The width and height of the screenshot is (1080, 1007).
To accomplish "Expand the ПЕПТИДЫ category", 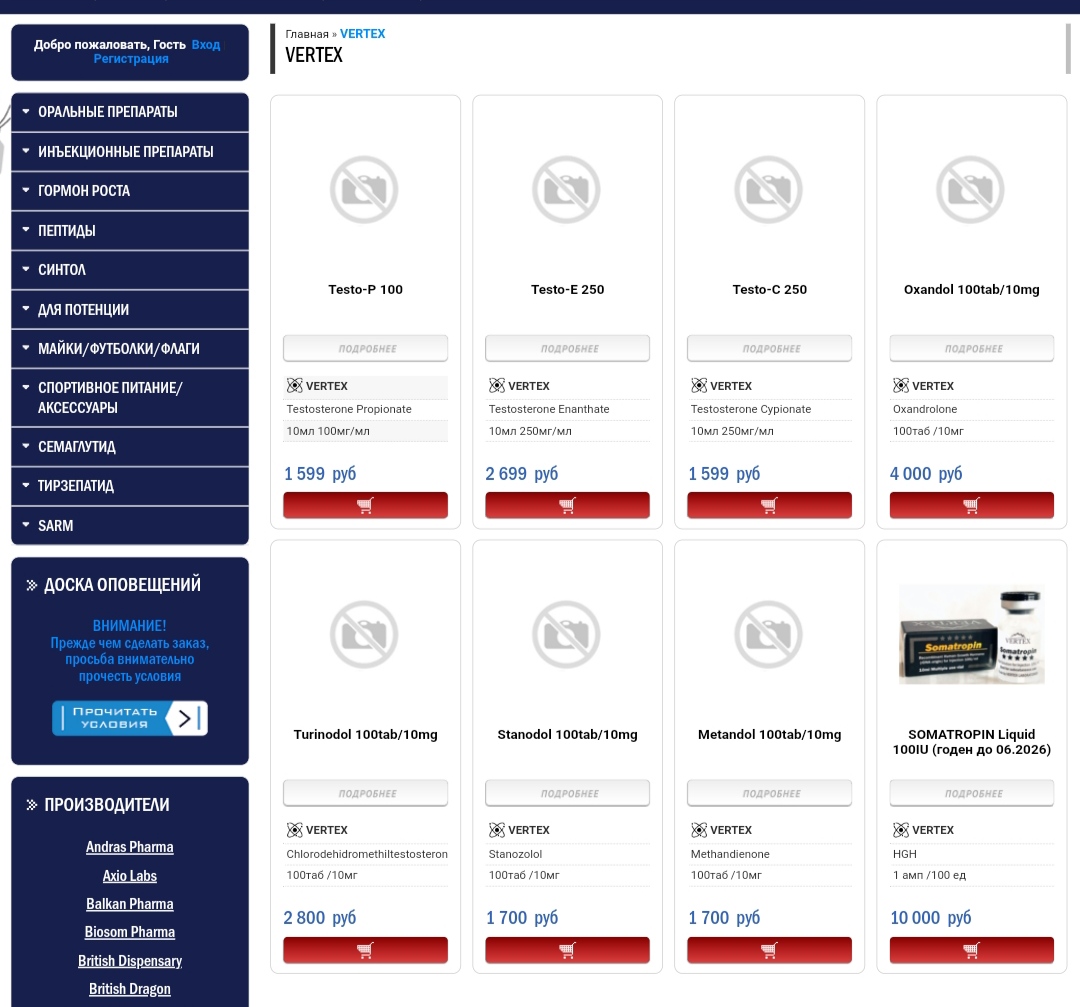I will pyautogui.click(x=129, y=231).
